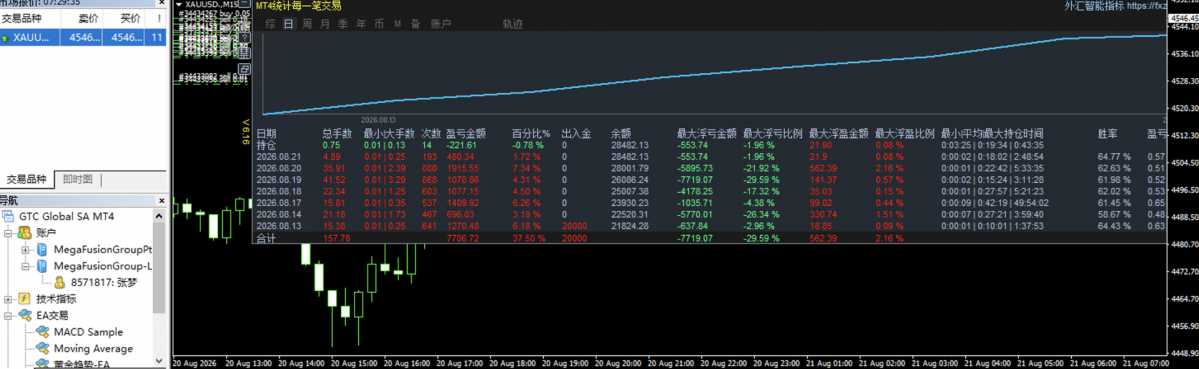Click the GTC Global SA MT4 icon
Image resolution: width=1199 pixels, height=369 pixels.
(x=8, y=217)
